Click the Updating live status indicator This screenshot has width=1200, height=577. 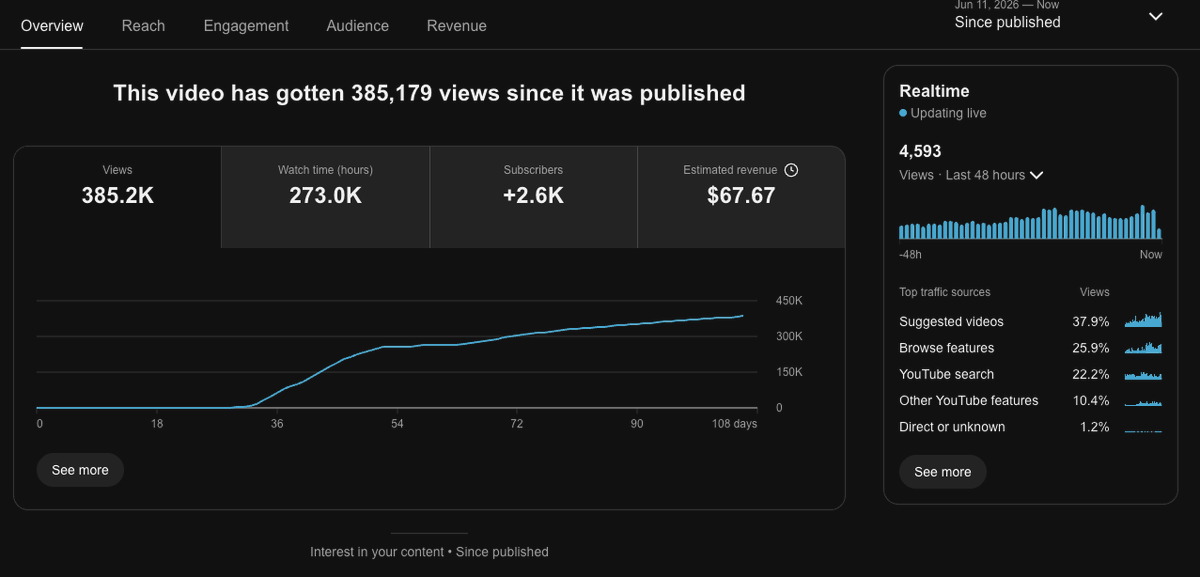pos(943,113)
